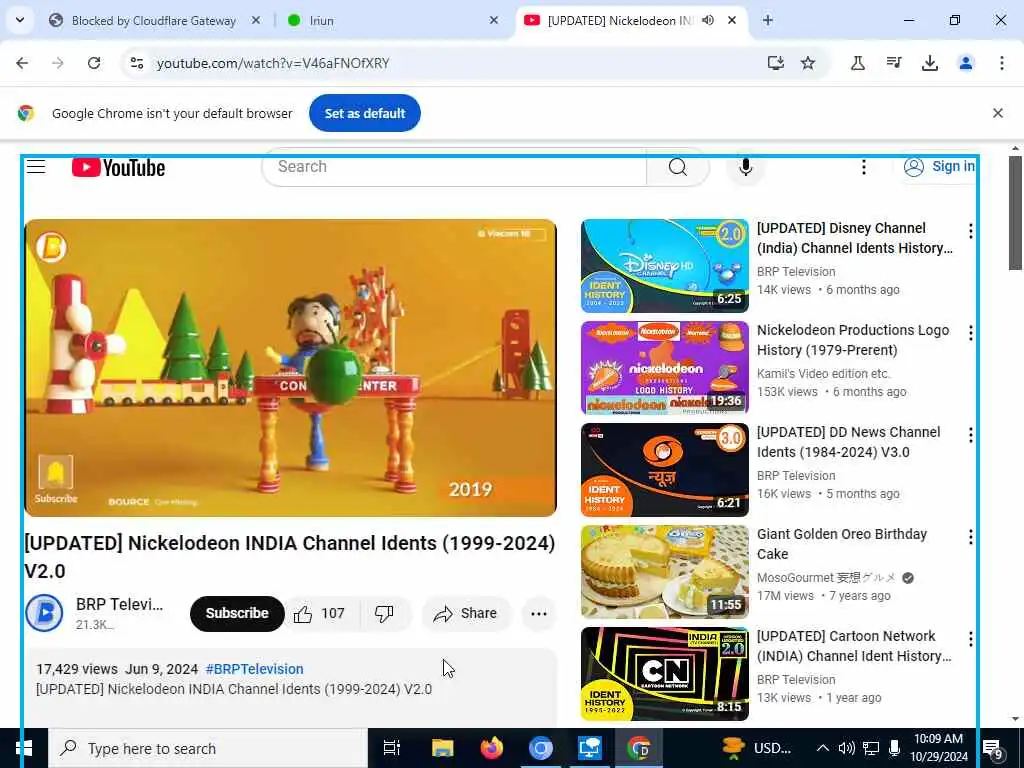Go to YouTube home via logo

click(x=118, y=168)
